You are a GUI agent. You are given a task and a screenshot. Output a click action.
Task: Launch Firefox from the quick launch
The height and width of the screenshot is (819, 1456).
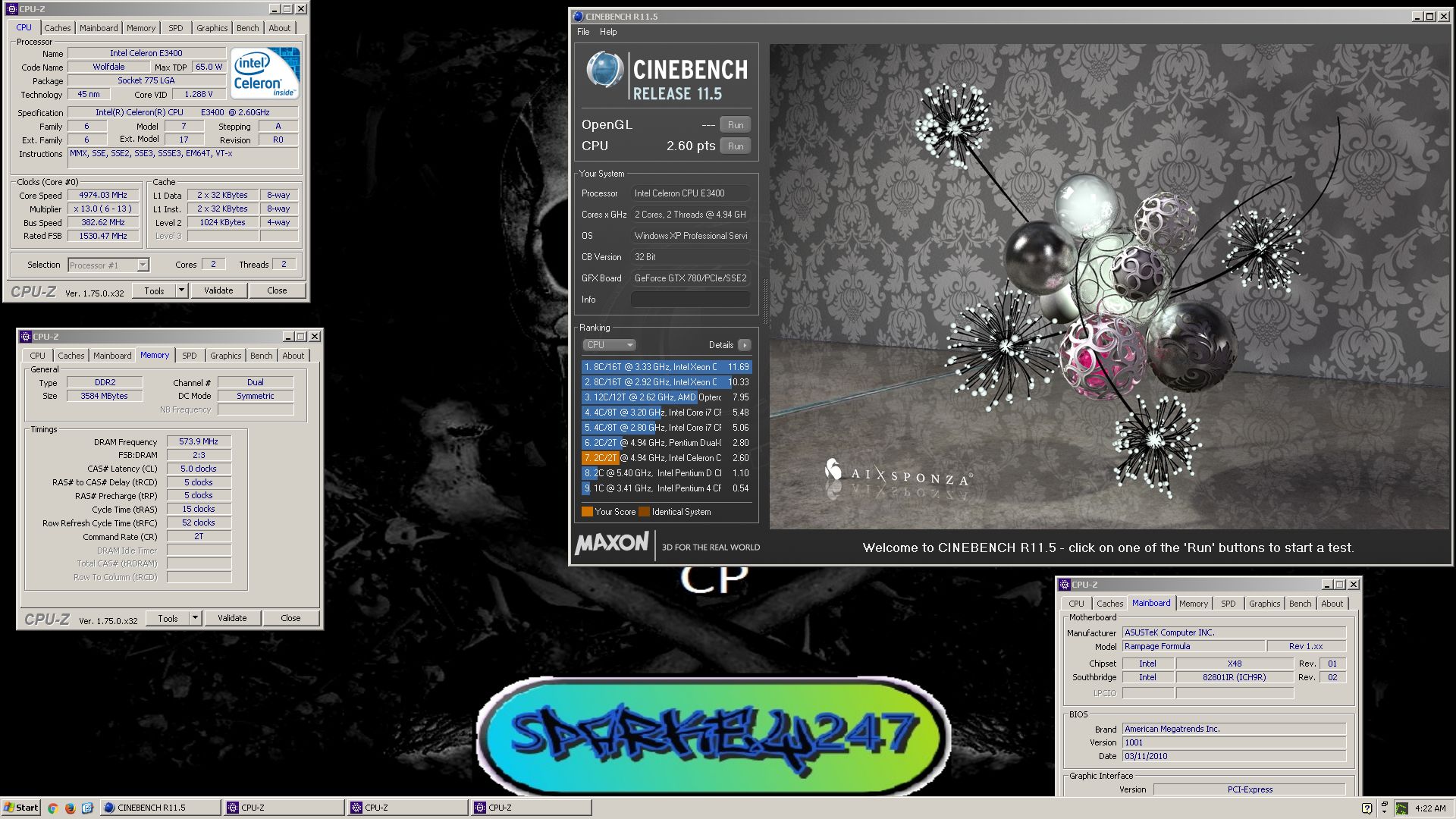[70, 808]
